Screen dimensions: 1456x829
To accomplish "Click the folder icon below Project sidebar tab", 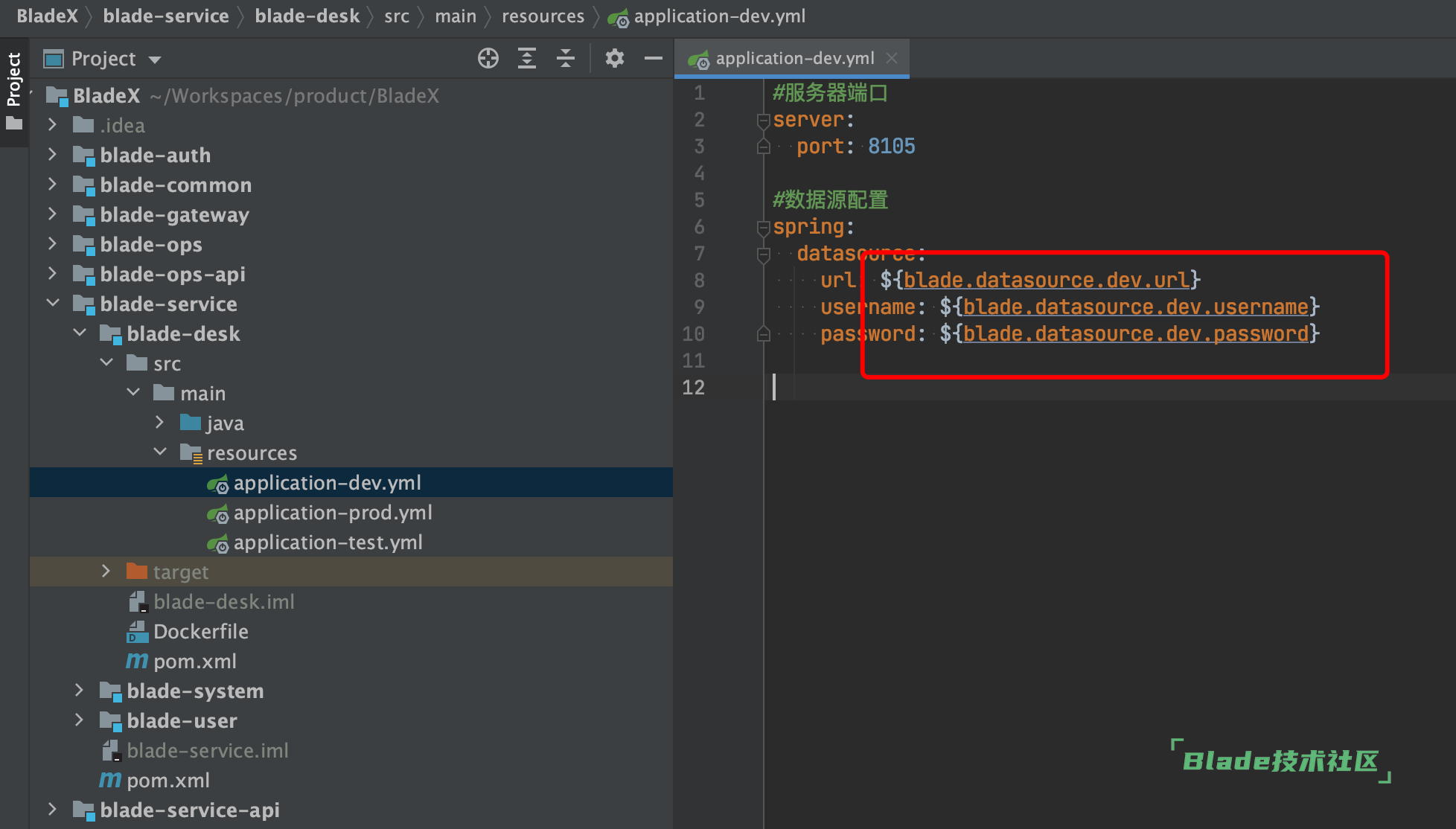I will (14, 124).
